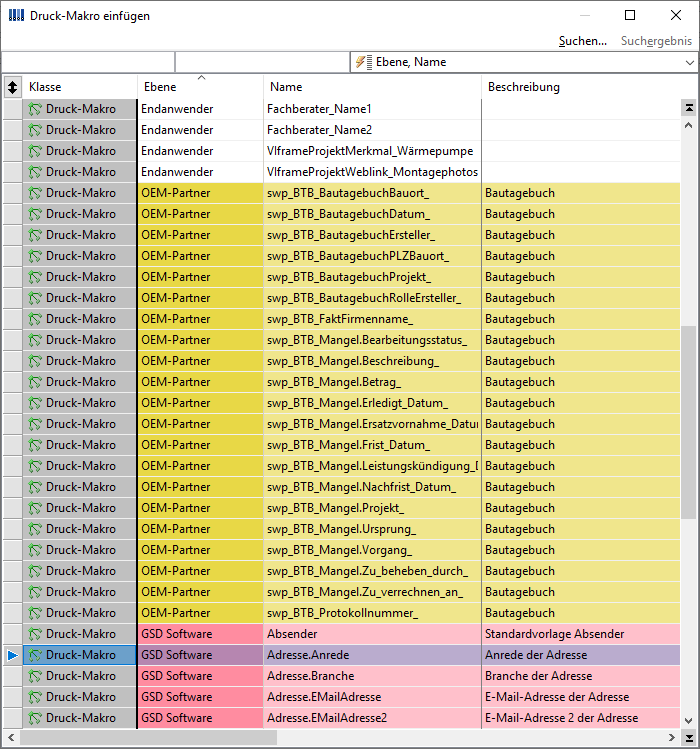Image resolution: width=700 pixels, height=749 pixels.
Task: Click the Klasse column header
Action: 80,87
